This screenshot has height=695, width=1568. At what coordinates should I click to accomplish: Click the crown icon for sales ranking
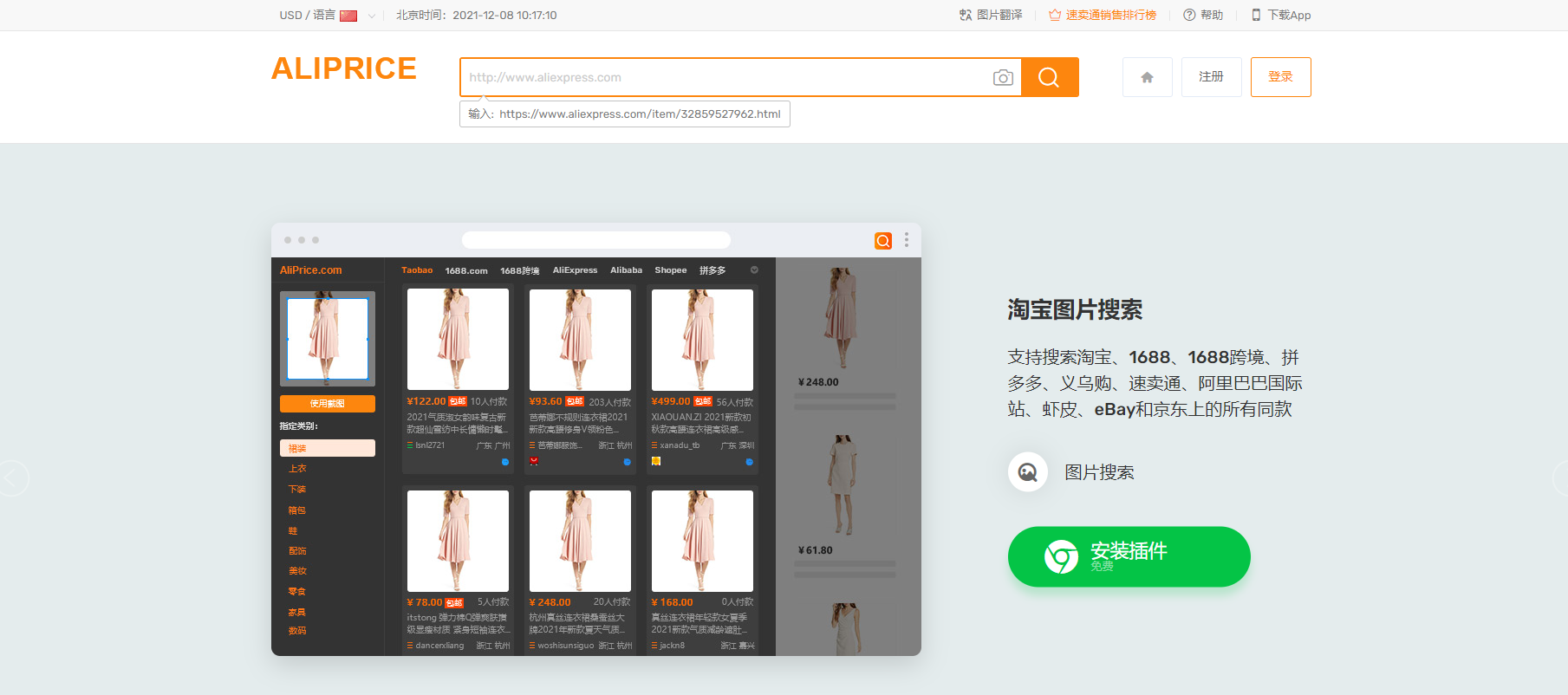[1055, 15]
